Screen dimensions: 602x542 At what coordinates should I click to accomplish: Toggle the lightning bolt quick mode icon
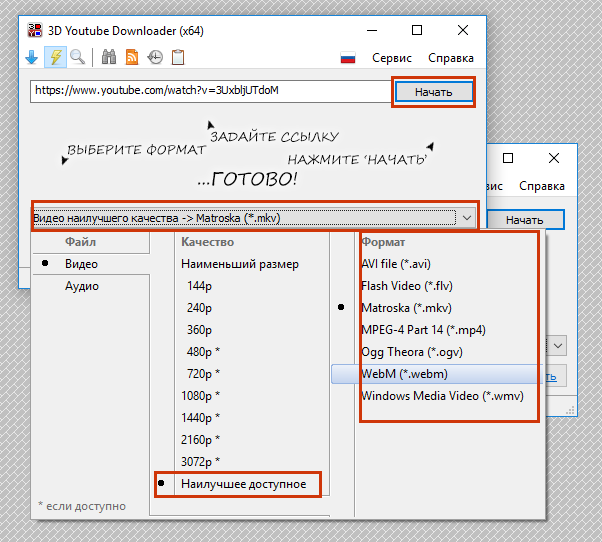(x=55, y=57)
